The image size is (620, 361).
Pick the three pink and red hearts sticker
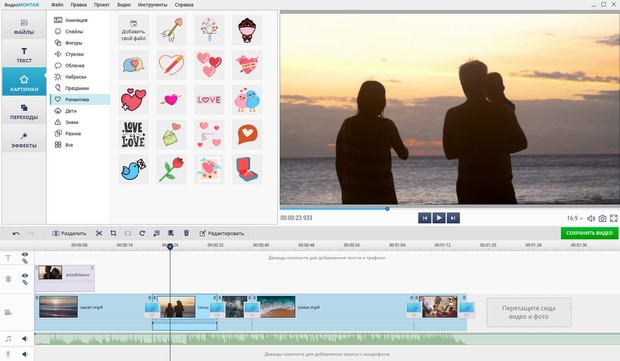[x=209, y=65]
